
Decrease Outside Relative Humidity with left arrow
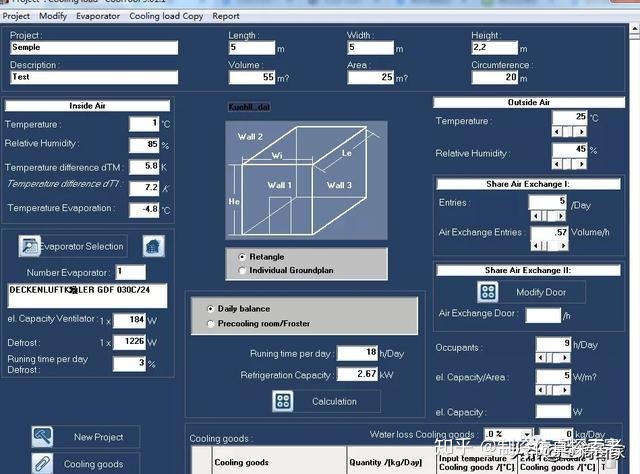coord(558,164)
